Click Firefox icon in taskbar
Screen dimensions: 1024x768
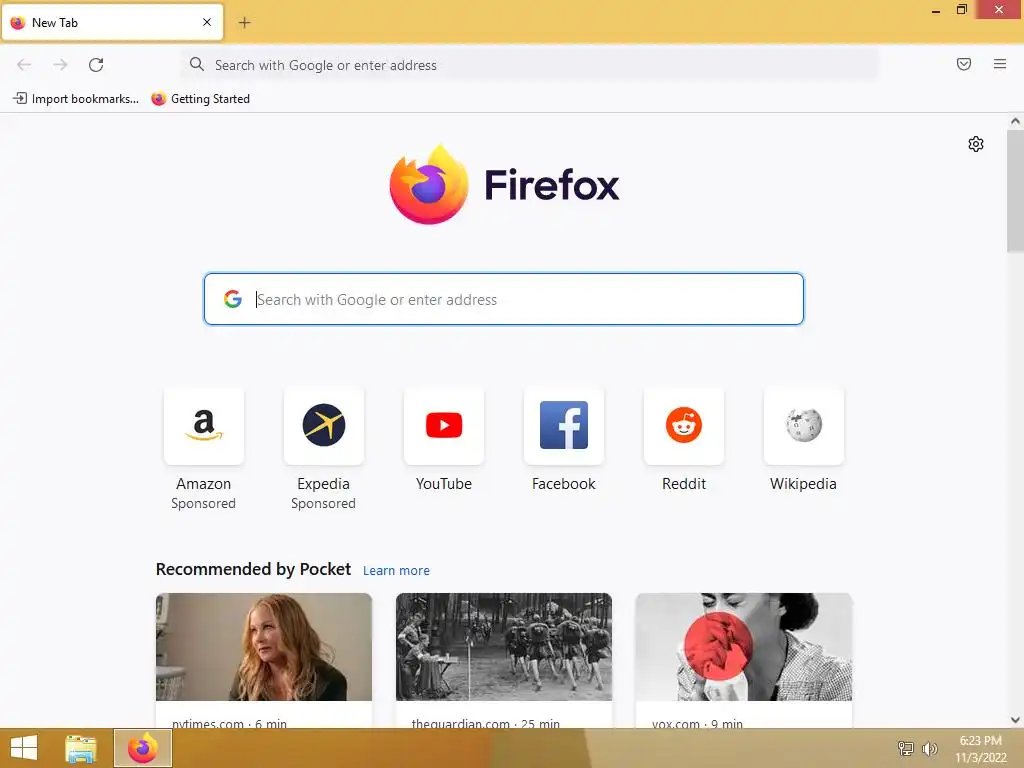(x=143, y=748)
